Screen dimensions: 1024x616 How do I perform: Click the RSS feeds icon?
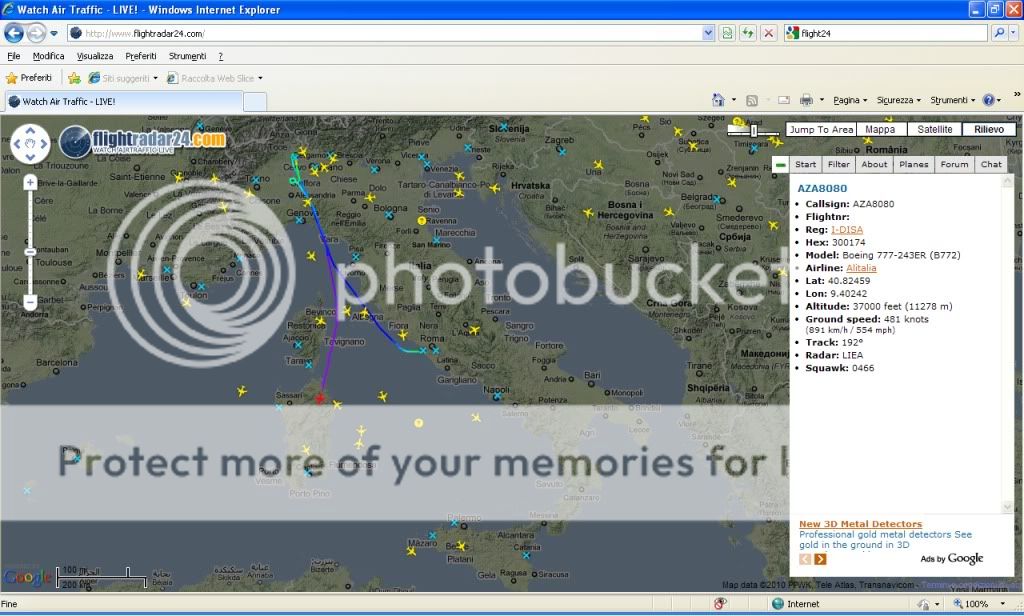pyautogui.click(x=752, y=100)
